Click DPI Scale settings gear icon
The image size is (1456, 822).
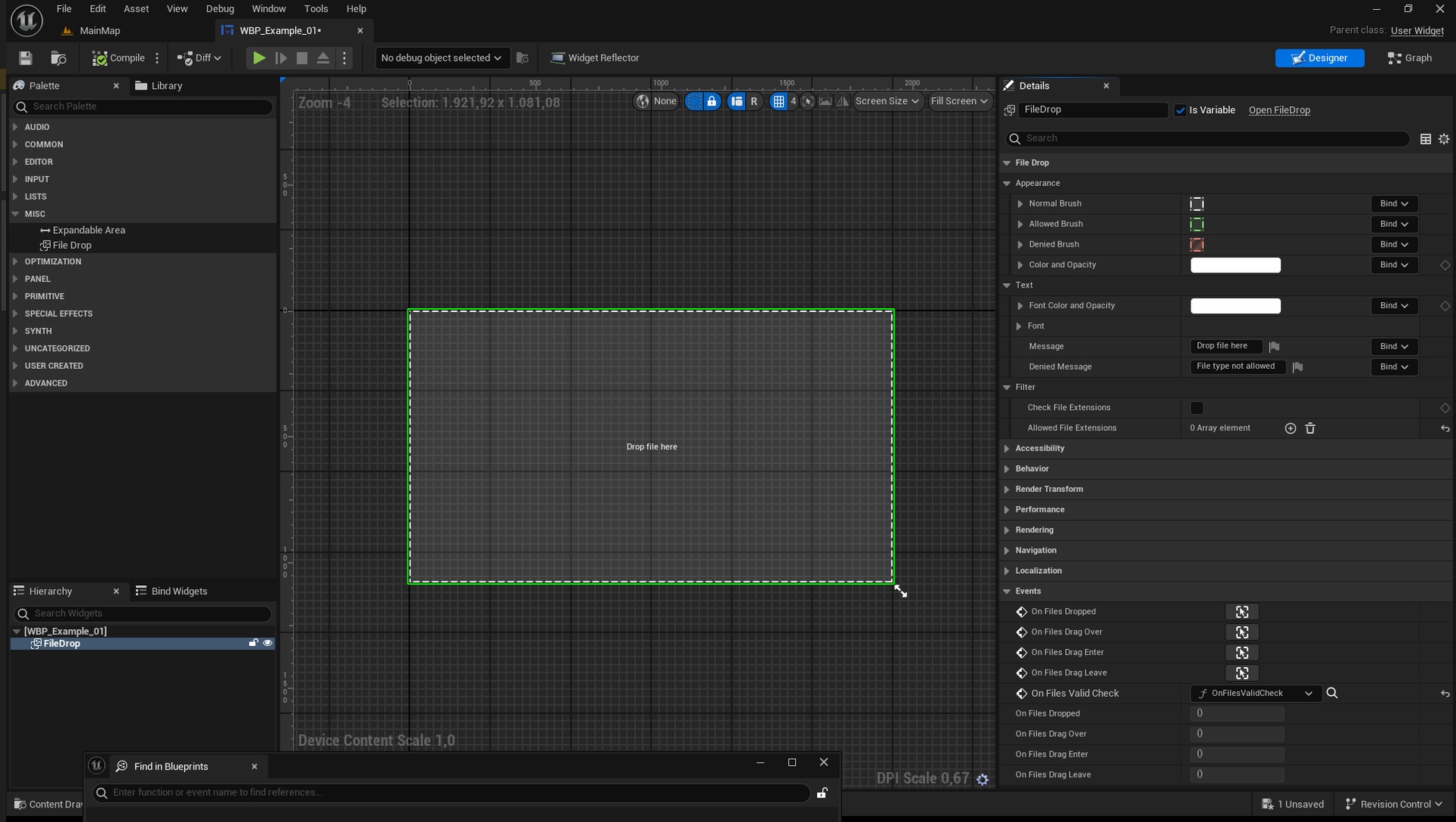983,779
